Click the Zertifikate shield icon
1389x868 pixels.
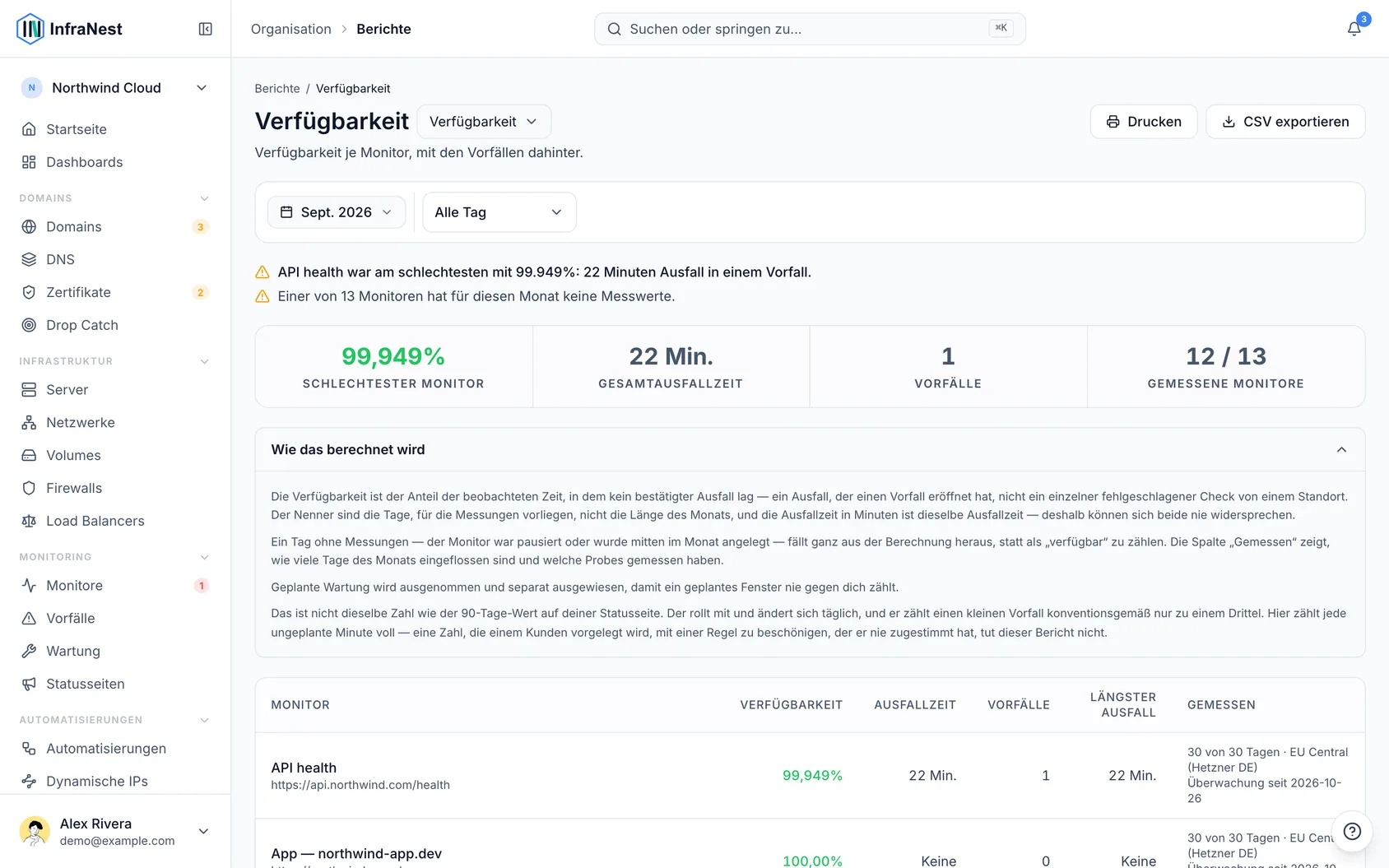[29, 292]
